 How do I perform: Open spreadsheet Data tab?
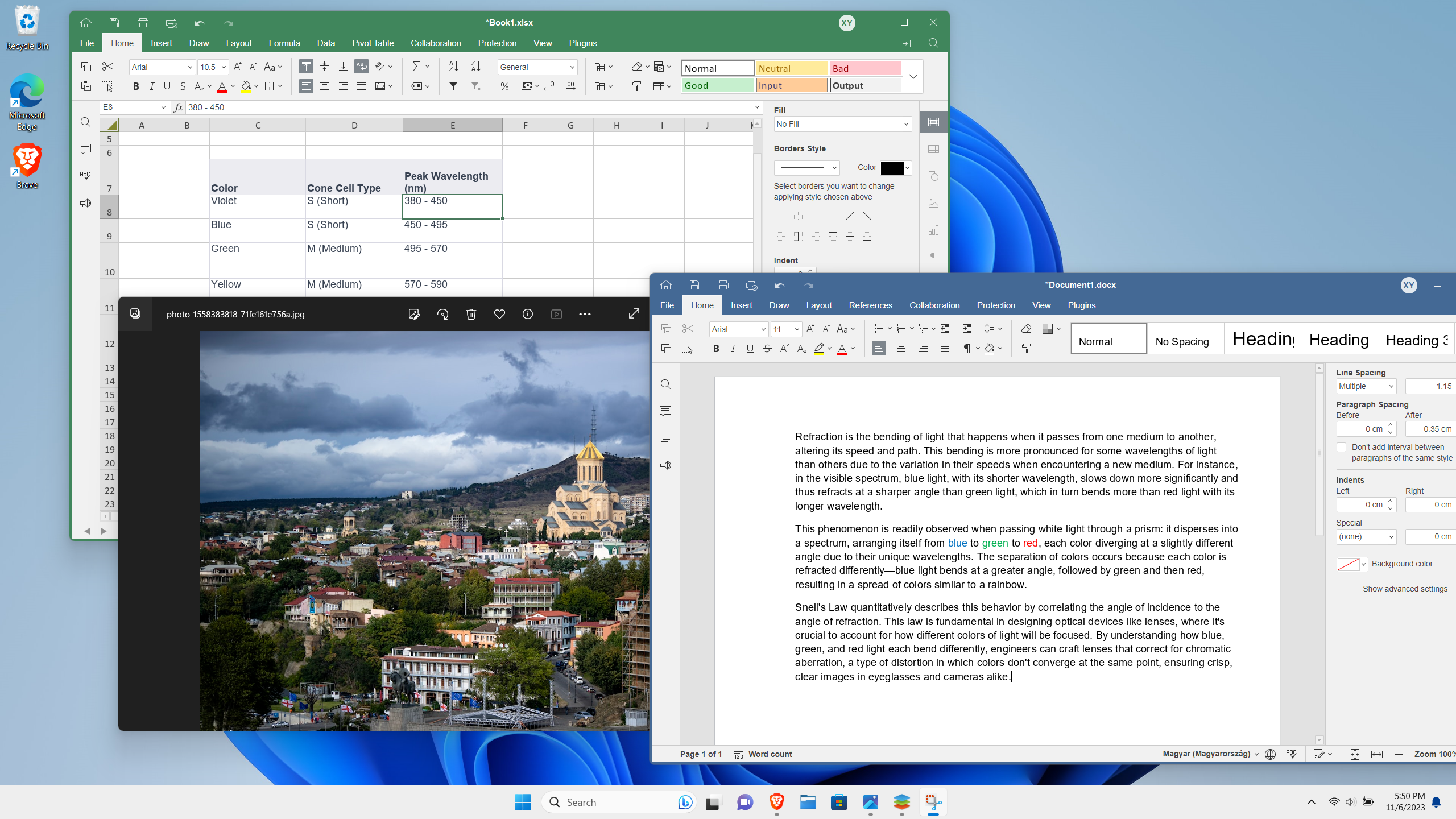pos(326,43)
